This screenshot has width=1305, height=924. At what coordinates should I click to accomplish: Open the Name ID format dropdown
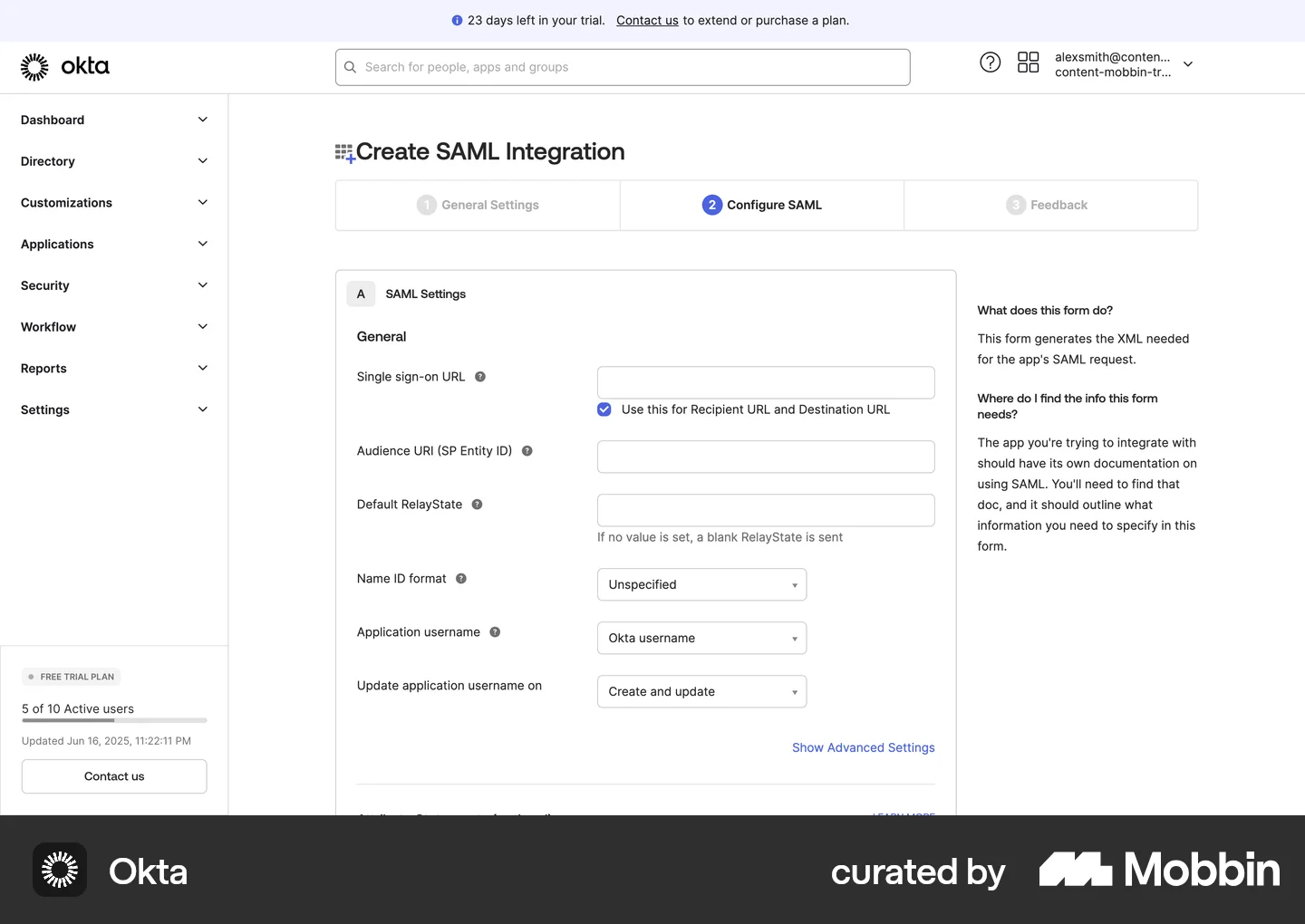coord(701,584)
